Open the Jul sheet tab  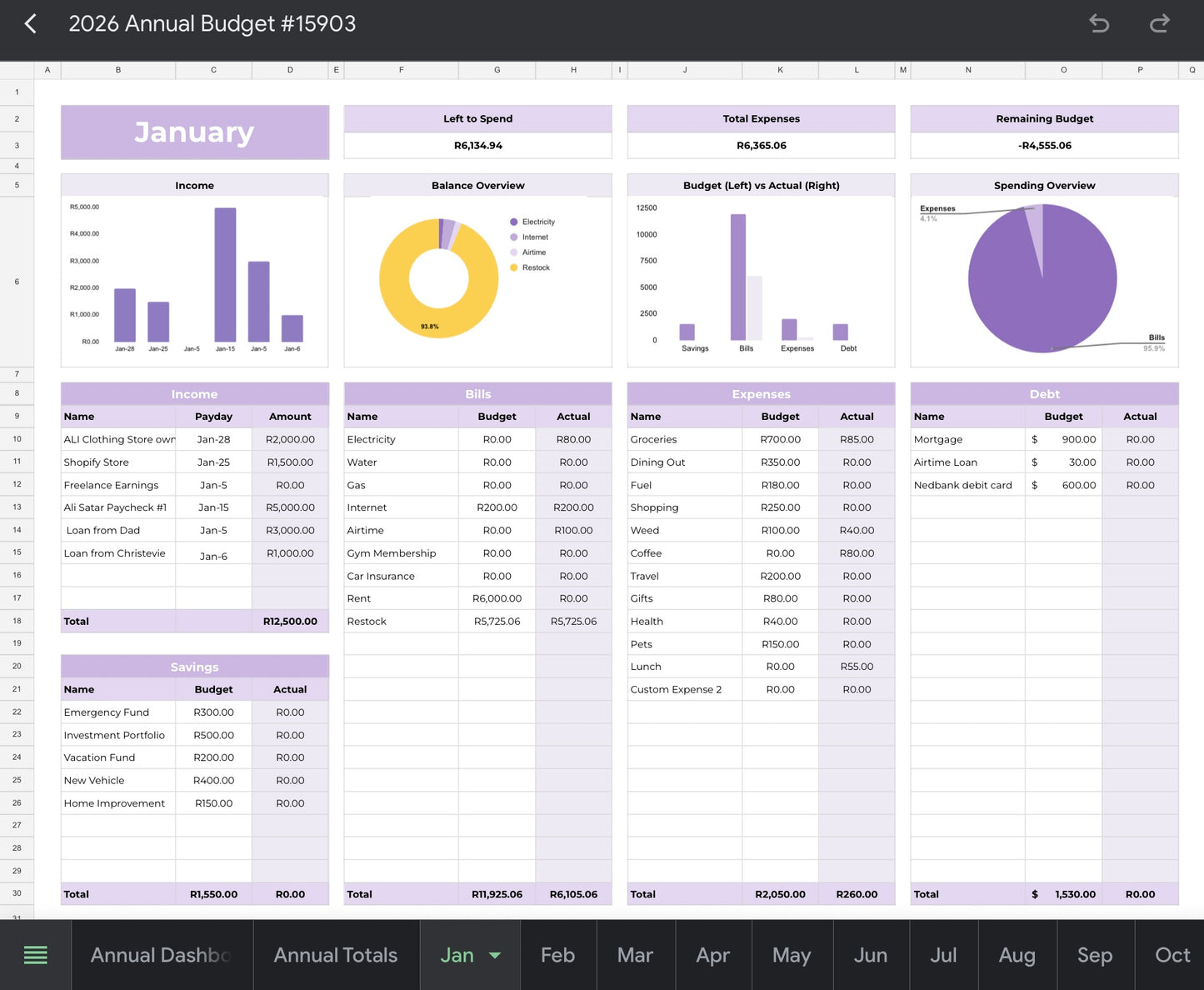[x=943, y=955]
